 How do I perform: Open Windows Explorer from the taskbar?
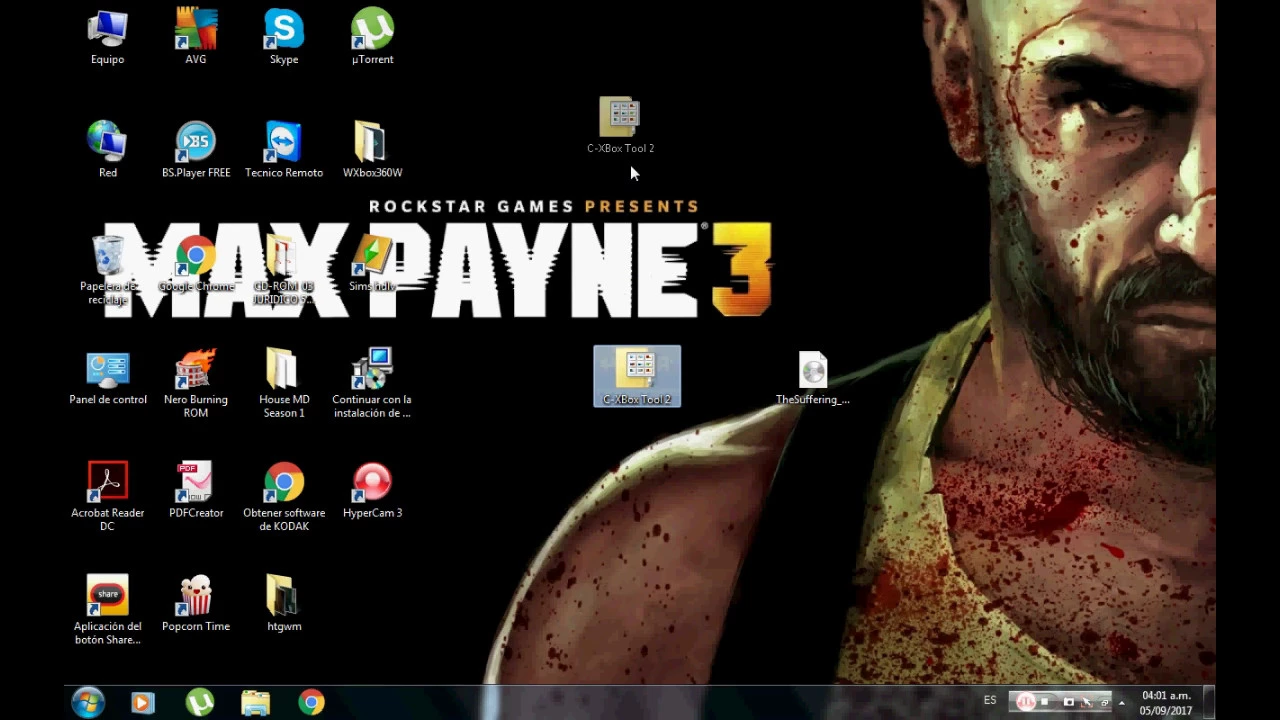[x=255, y=703]
